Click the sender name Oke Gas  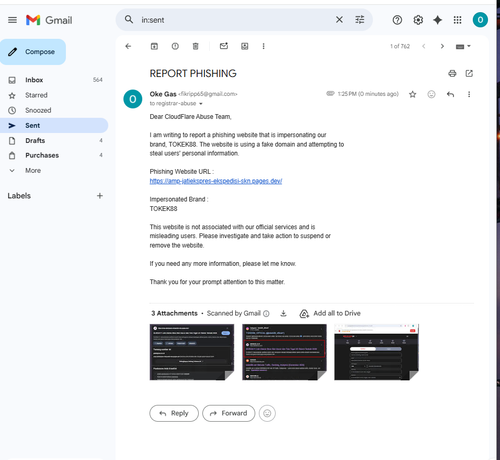pyautogui.click(x=163, y=94)
